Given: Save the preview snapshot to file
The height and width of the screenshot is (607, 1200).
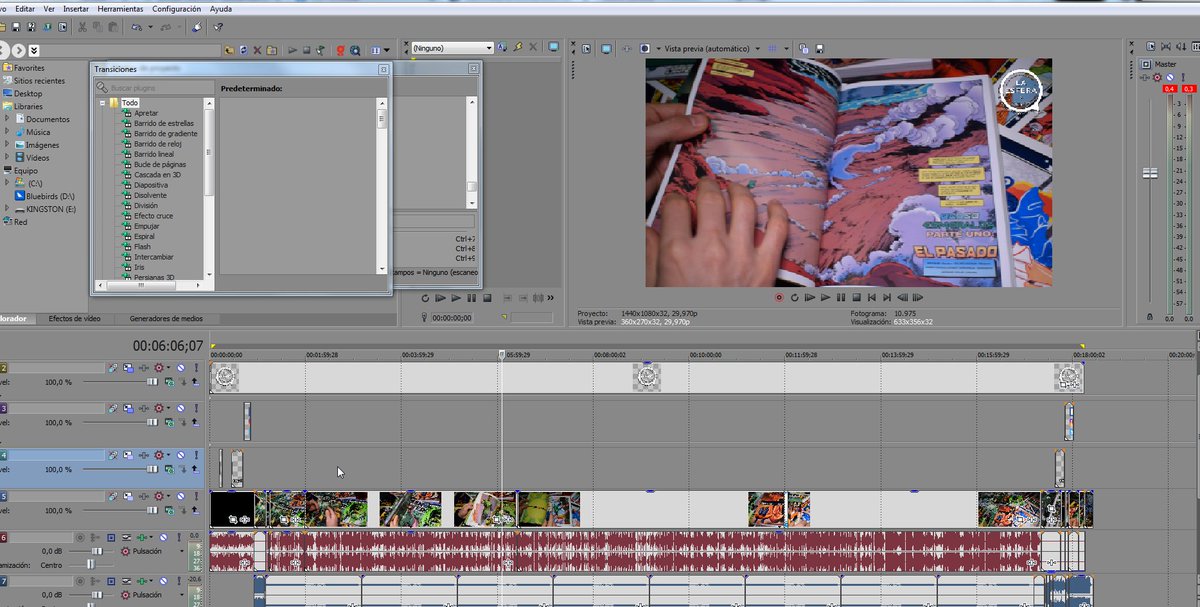Looking at the screenshot, I should point(820,49).
